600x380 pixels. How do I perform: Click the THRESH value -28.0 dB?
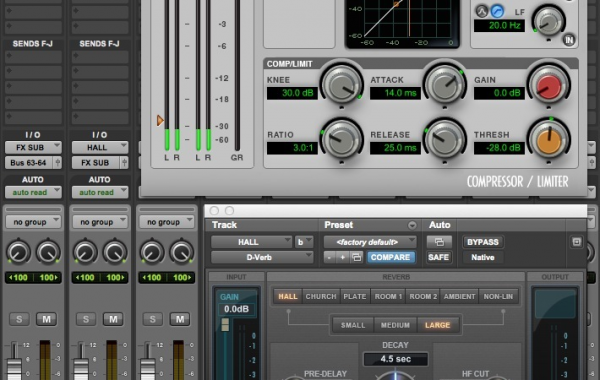coord(499,148)
